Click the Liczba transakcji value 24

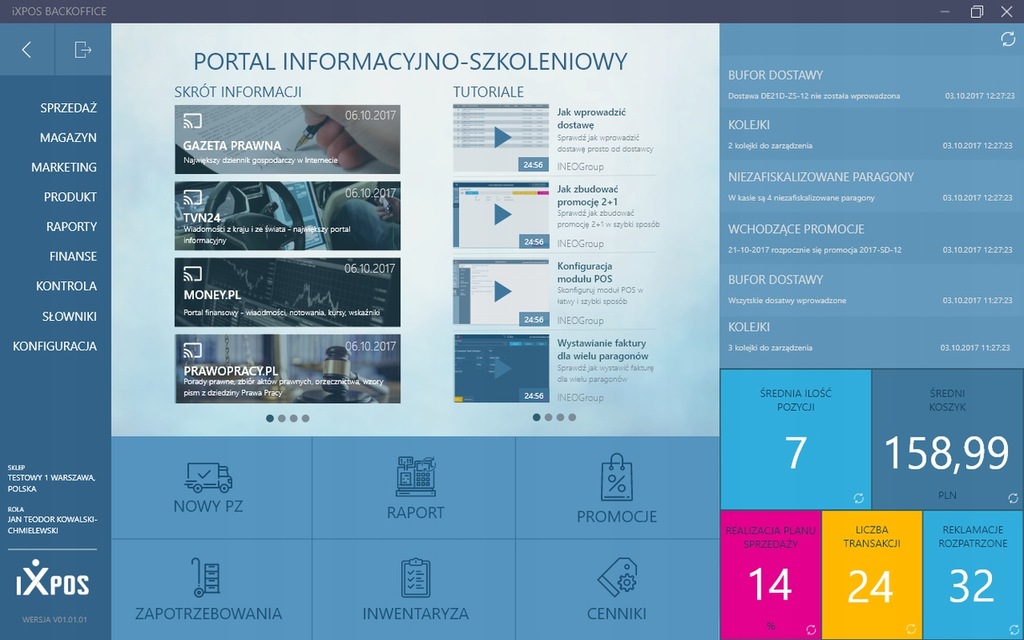coord(871,586)
